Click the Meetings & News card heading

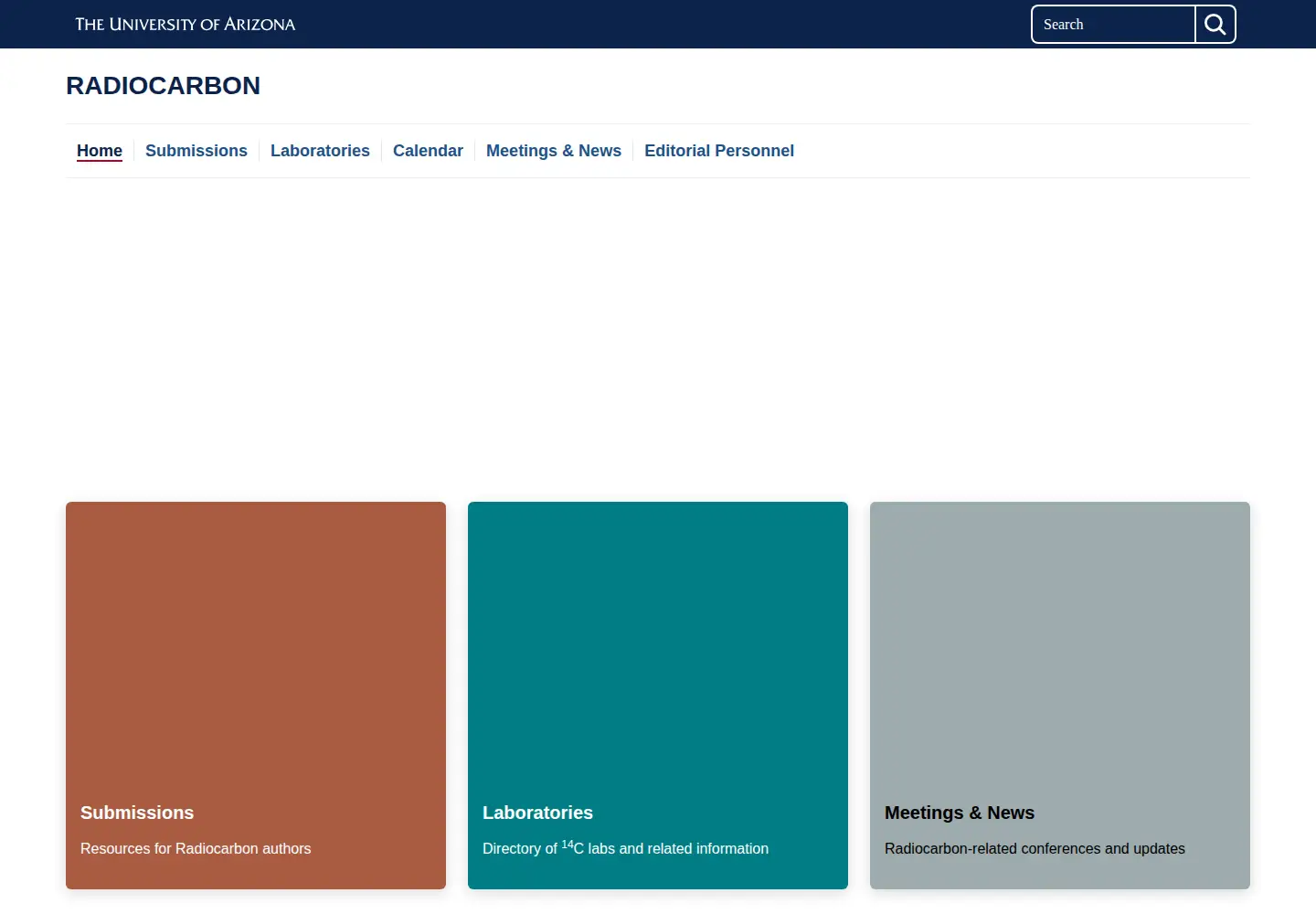[960, 813]
